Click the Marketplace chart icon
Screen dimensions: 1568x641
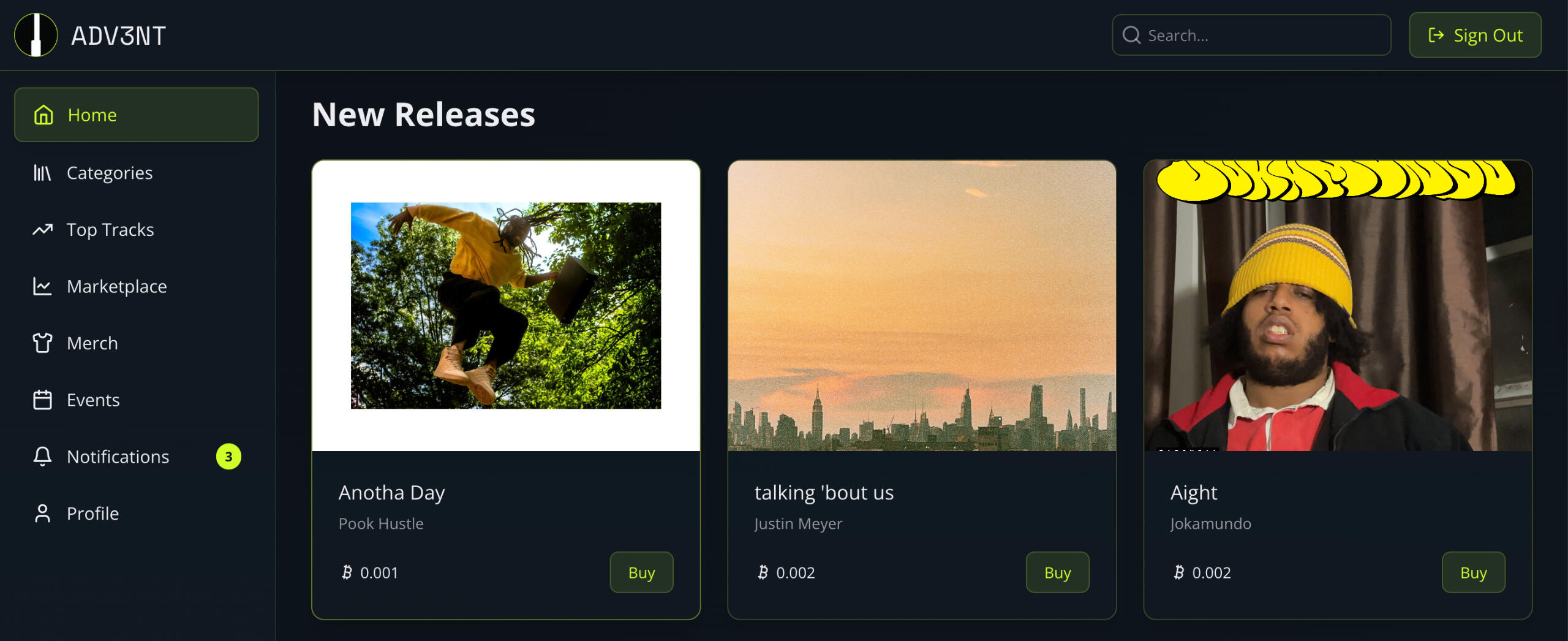(x=42, y=286)
